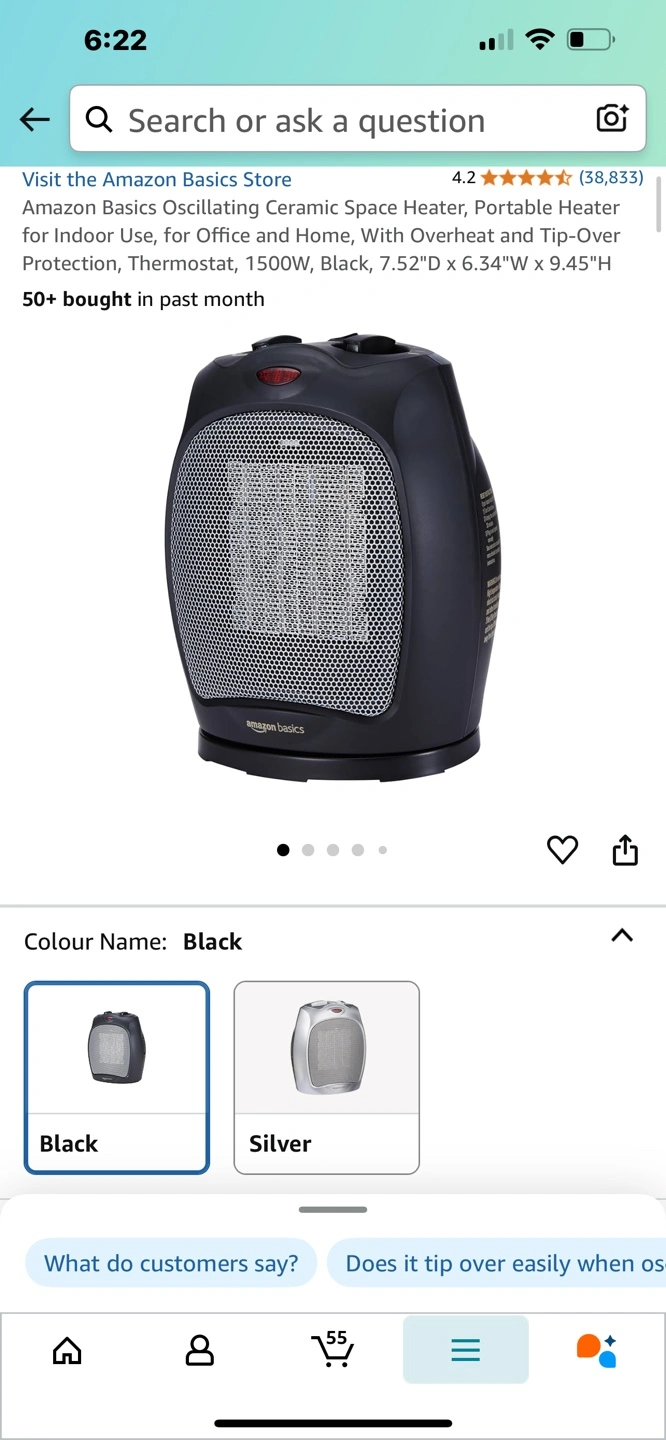Share this product using share icon
The width and height of the screenshot is (666, 1440).
[625, 849]
